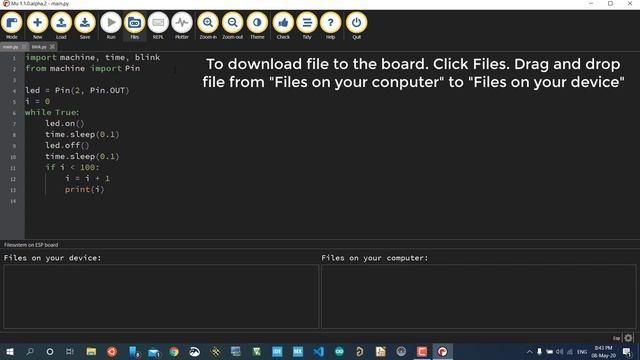Show hidden system tray icons

(529, 351)
